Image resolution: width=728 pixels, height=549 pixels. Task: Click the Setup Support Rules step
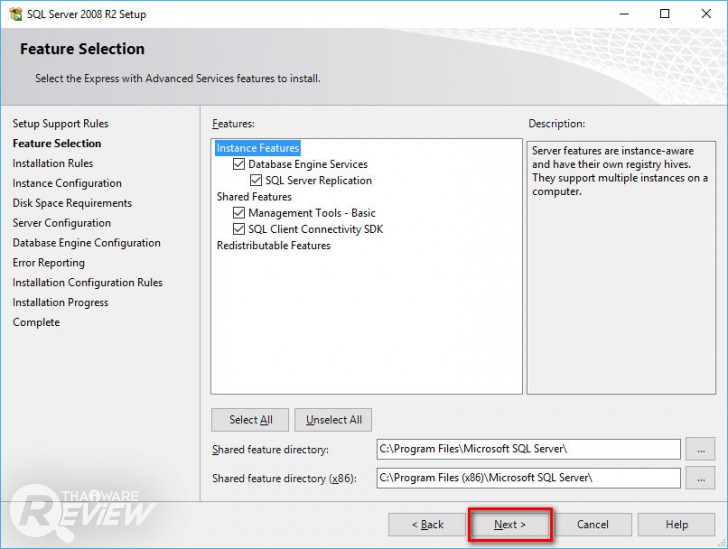coord(60,124)
